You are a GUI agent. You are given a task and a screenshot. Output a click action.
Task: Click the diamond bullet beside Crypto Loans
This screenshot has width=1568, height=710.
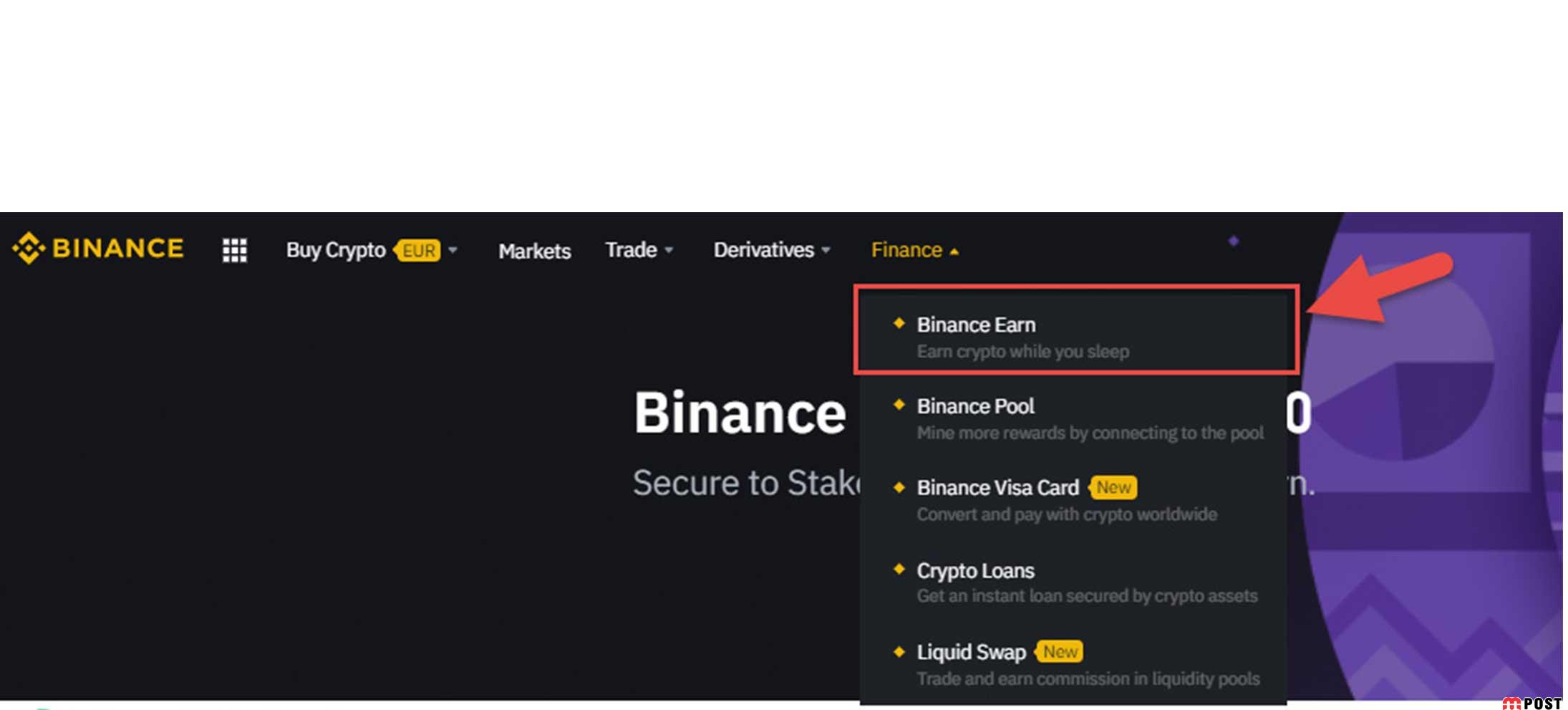[899, 569]
